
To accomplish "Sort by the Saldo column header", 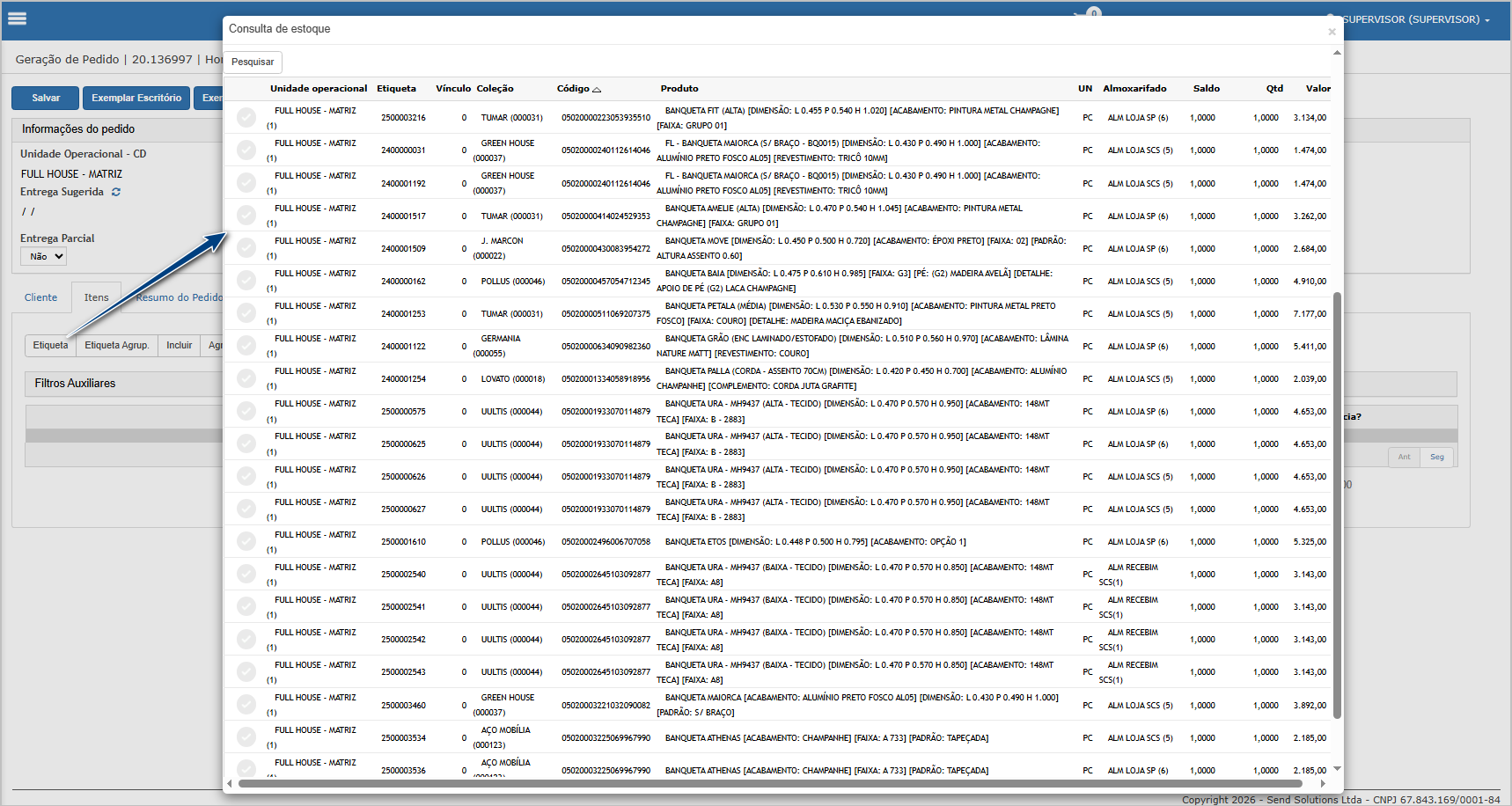I will [1207, 89].
